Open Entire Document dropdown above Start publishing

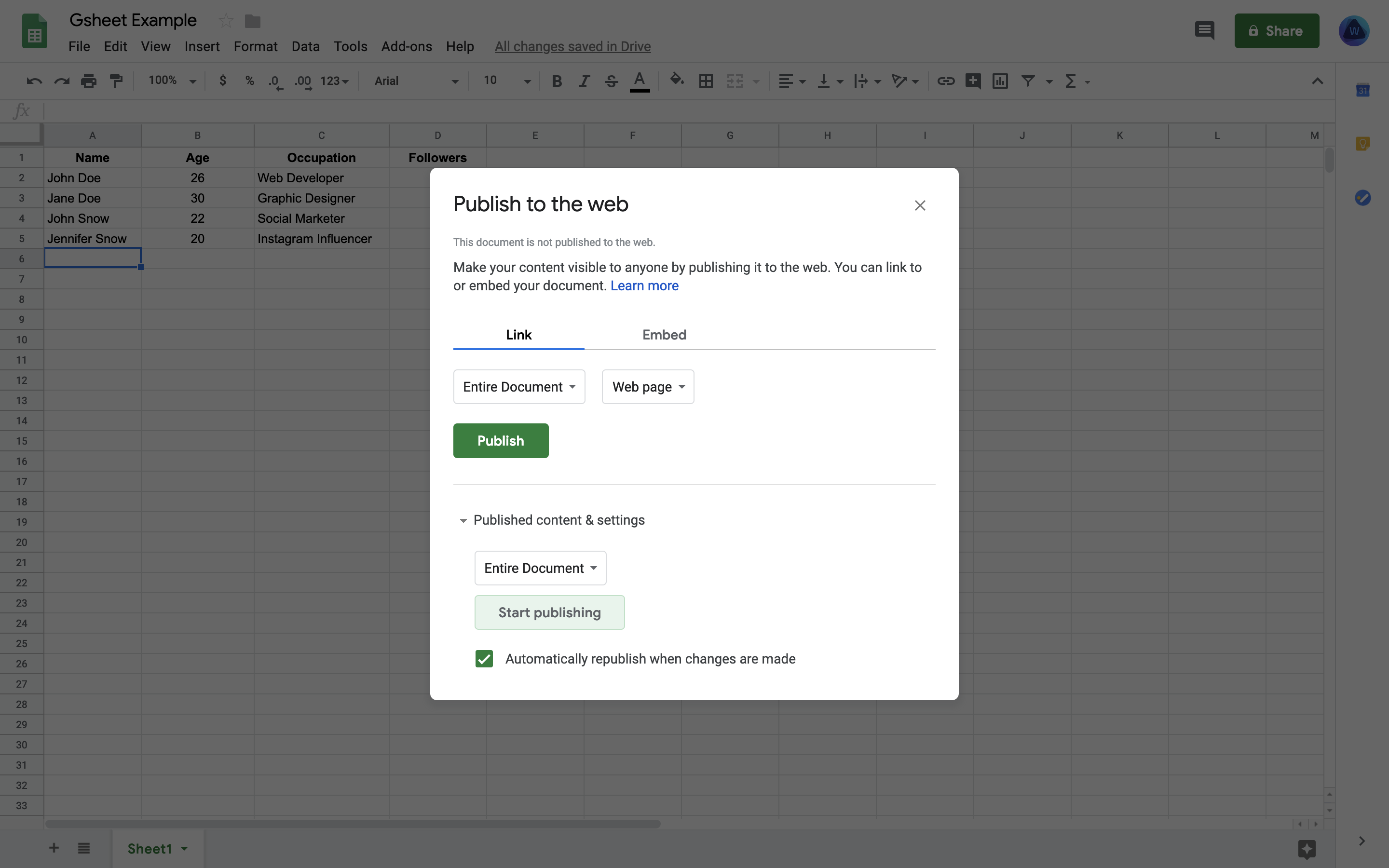[540, 568]
